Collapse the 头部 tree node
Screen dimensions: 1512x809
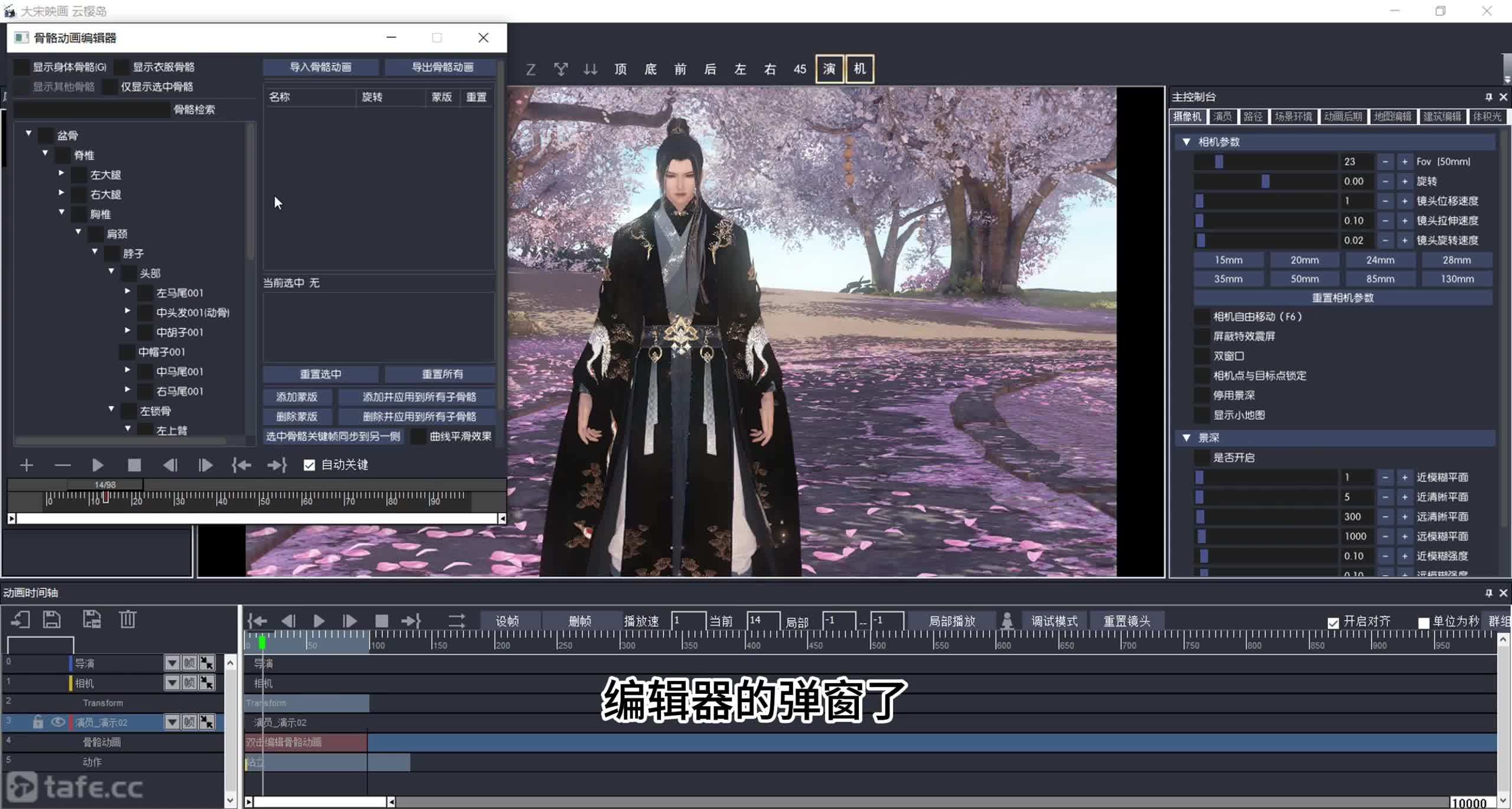pyautogui.click(x=111, y=271)
